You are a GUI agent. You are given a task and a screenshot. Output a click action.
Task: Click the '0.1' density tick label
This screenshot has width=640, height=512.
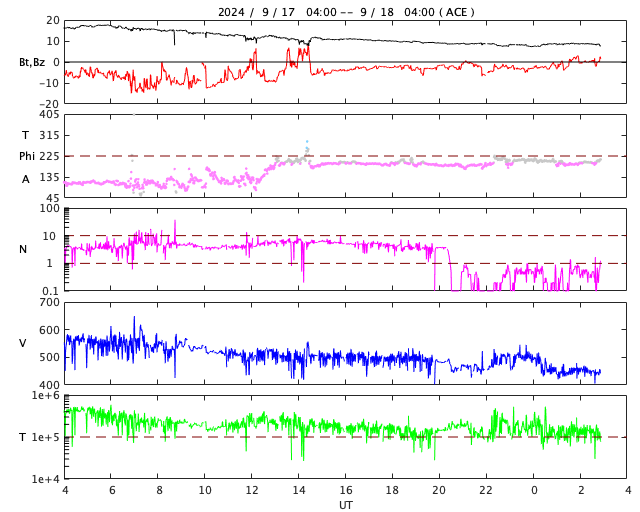(51, 291)
